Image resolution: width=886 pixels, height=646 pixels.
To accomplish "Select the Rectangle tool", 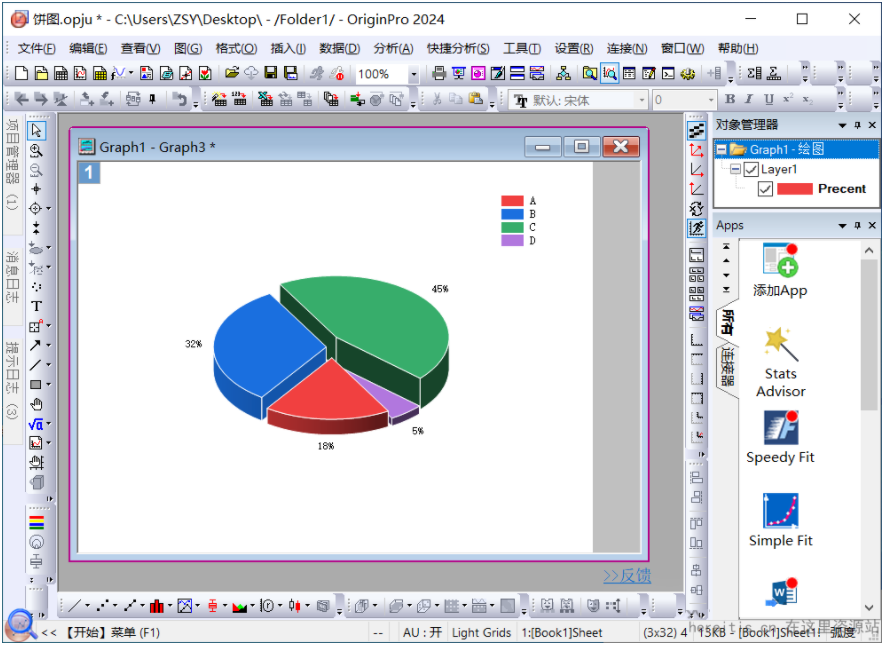I will 36,384.
